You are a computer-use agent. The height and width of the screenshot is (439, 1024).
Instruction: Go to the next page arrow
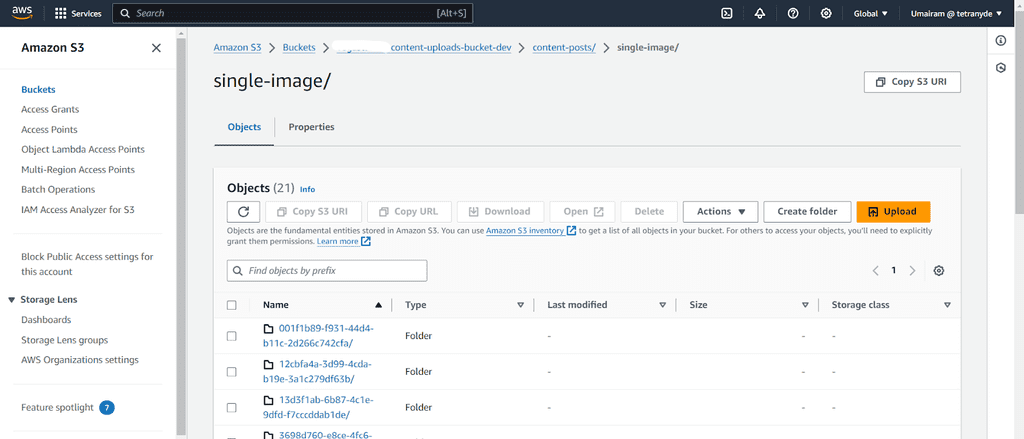[912, 270]
